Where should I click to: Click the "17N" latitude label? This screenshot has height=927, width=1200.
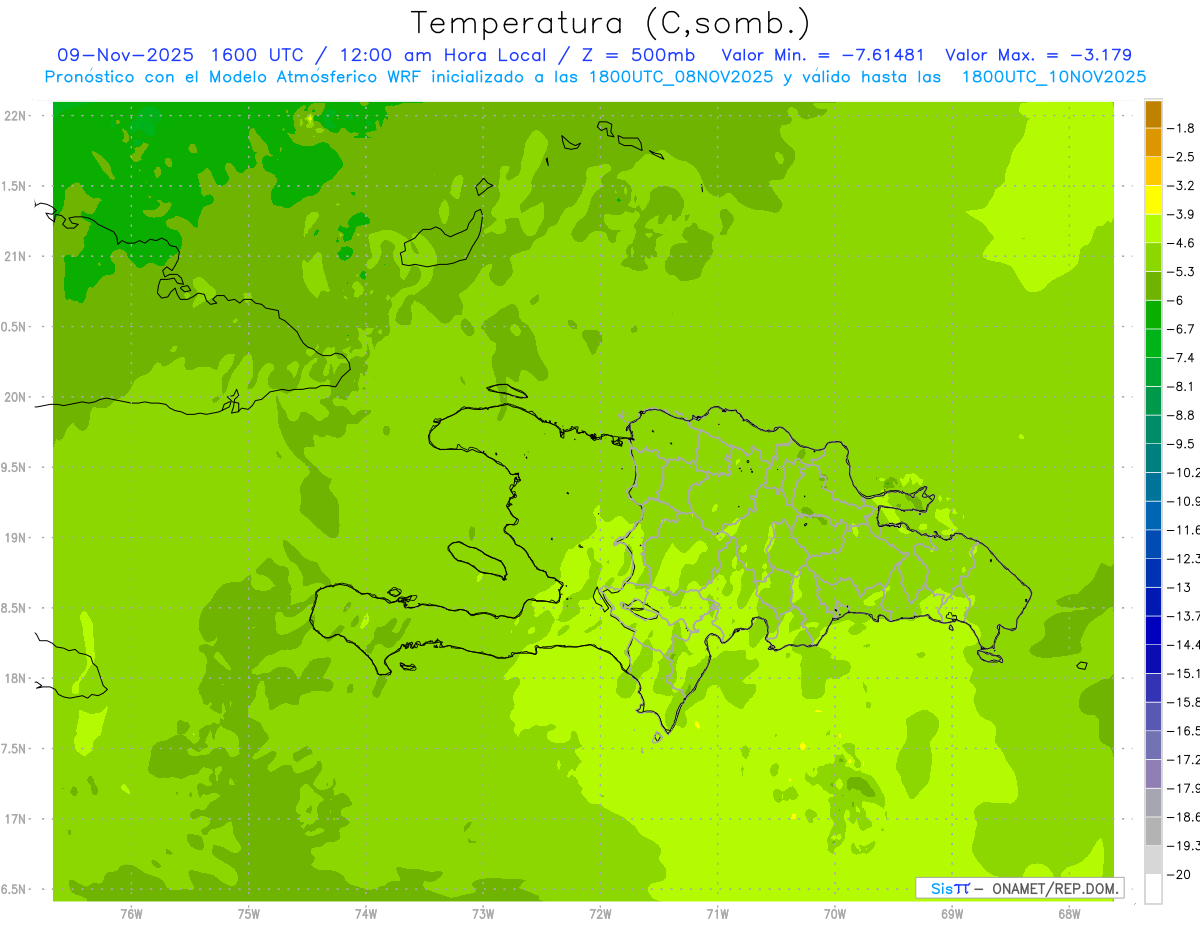click(x=15, y=819)
